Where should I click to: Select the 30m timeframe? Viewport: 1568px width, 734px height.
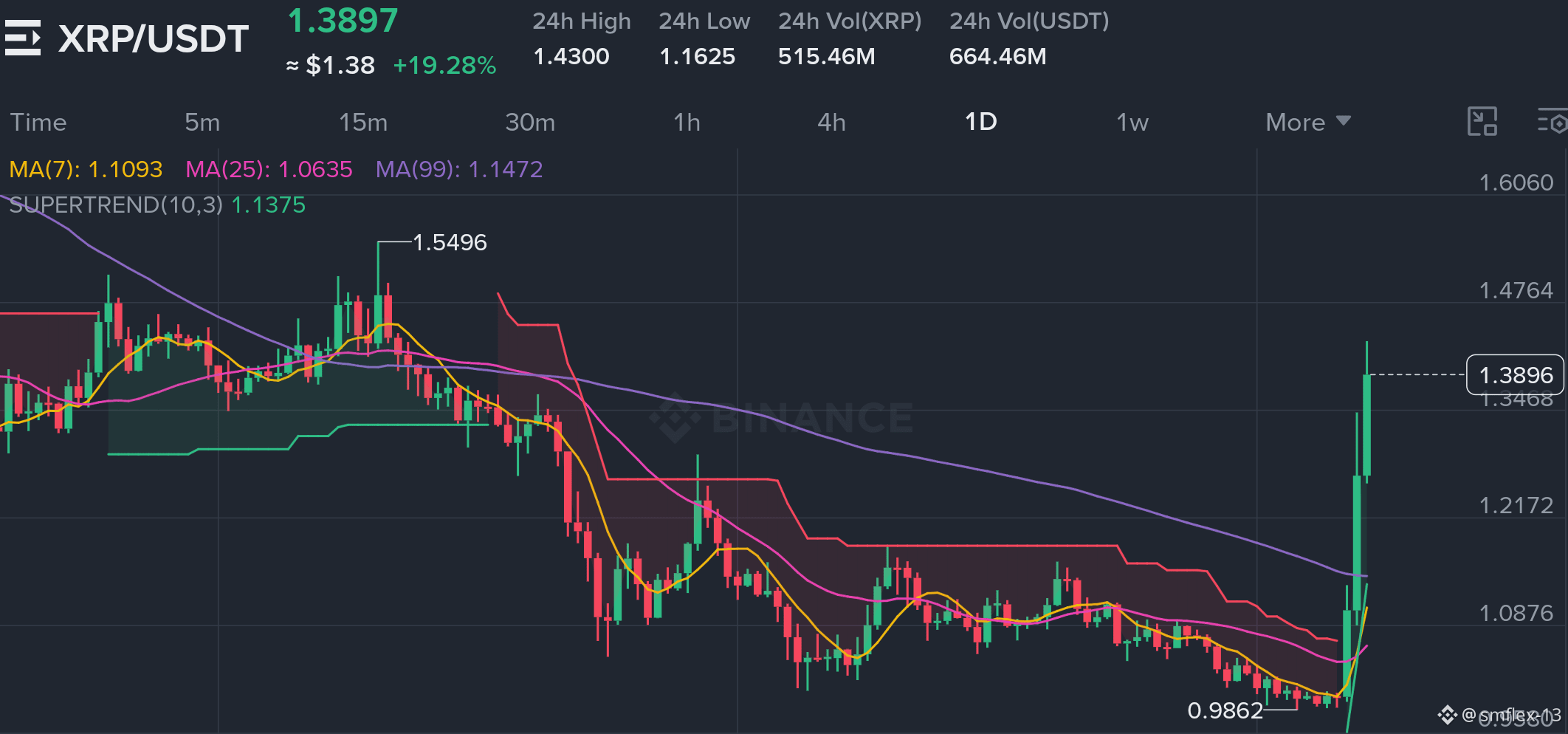(530, 122)
